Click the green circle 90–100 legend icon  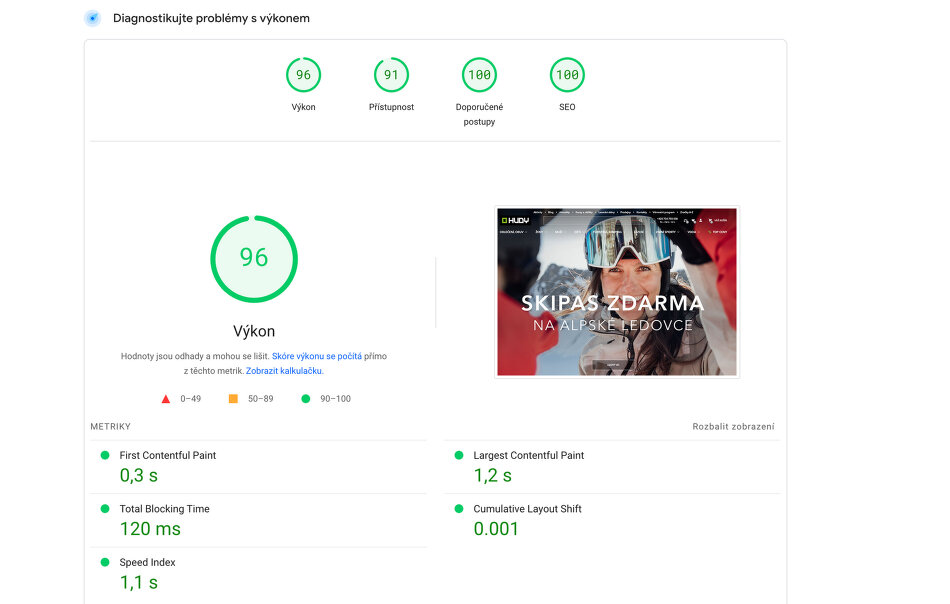click(306, 399)
